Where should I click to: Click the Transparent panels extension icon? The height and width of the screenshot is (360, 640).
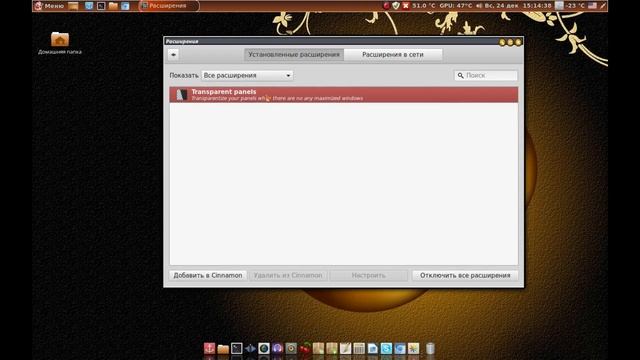[x=182, y=95]
